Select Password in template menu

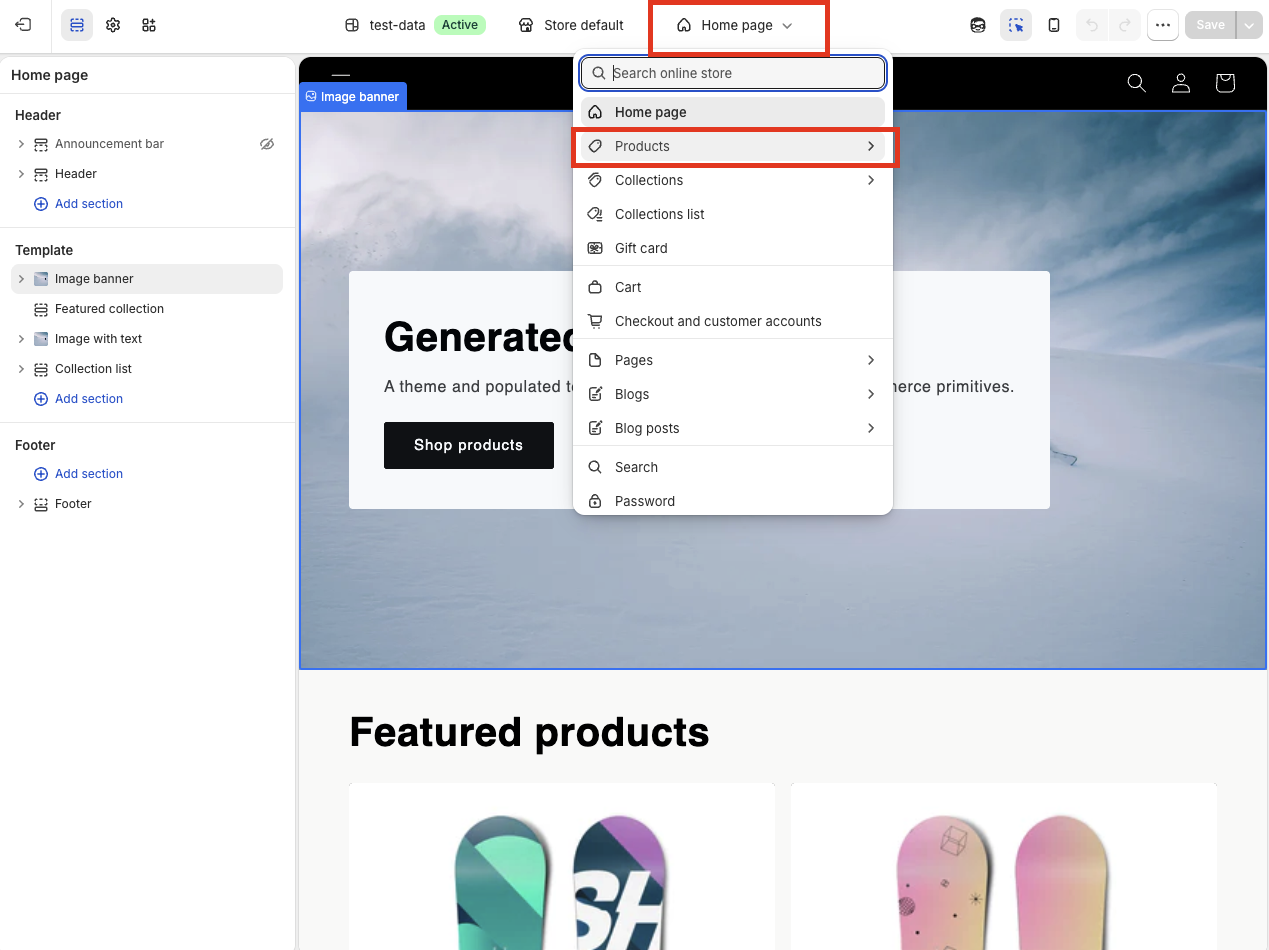click(x=733, y=501)
